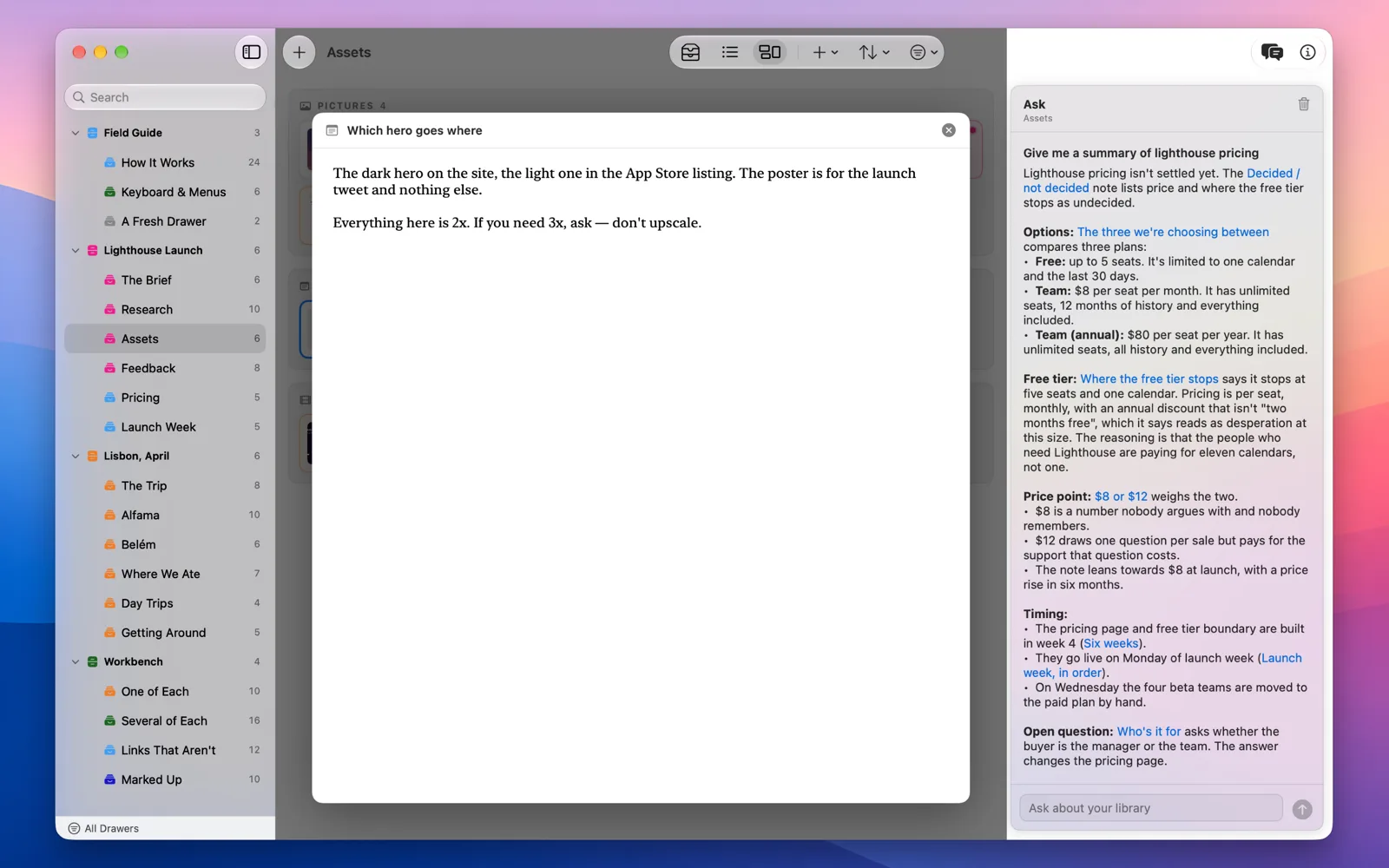Select Several of Each collection
This screenshot has width=1389, height=868.
click(165, 720)
